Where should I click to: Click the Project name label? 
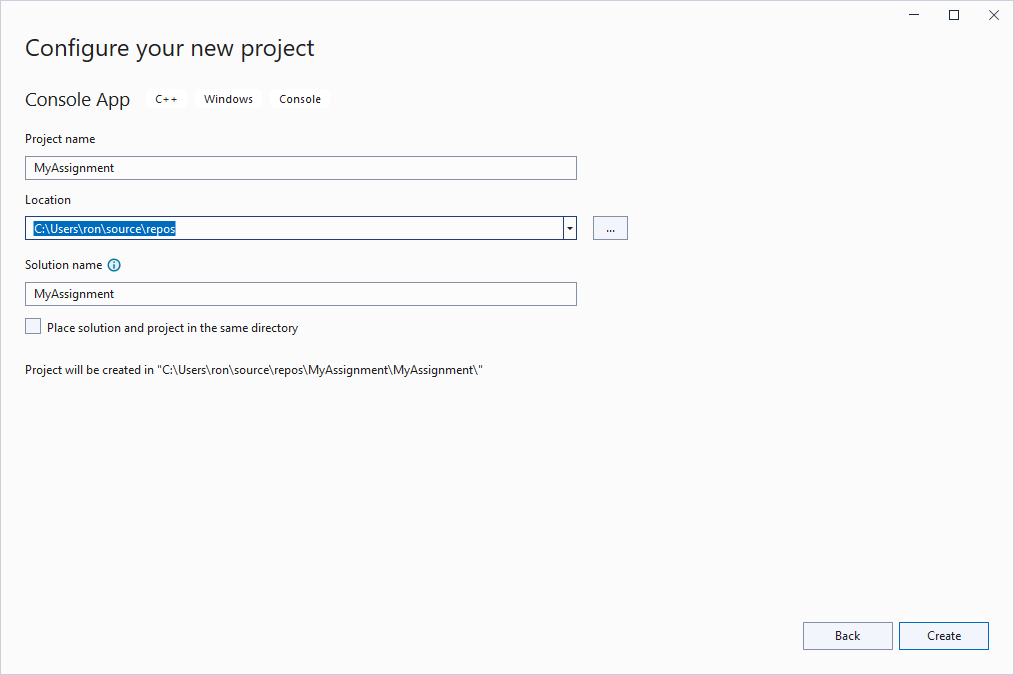tap(60, 138)
